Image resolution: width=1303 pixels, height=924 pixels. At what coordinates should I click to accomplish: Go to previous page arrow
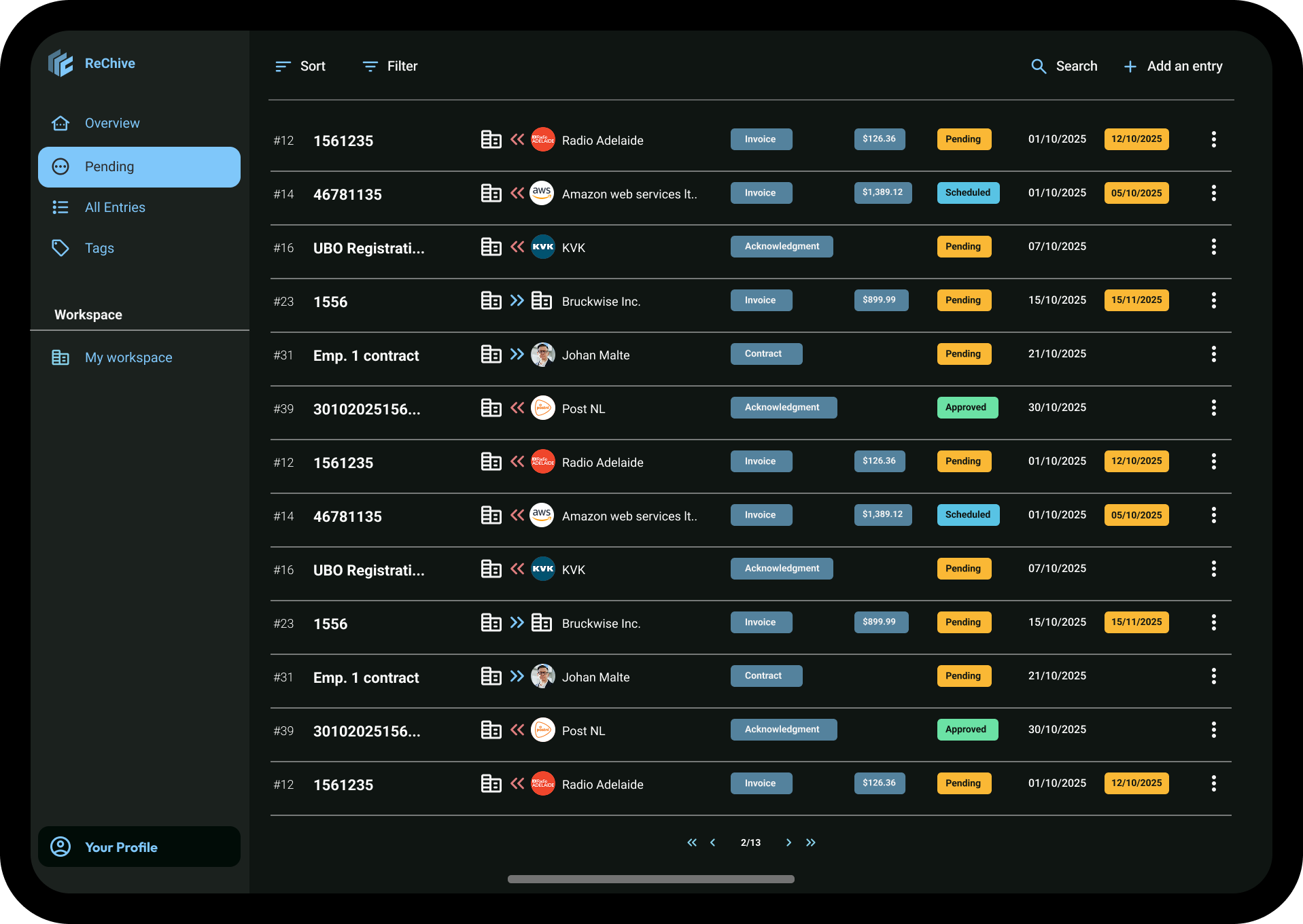point(712,842)
